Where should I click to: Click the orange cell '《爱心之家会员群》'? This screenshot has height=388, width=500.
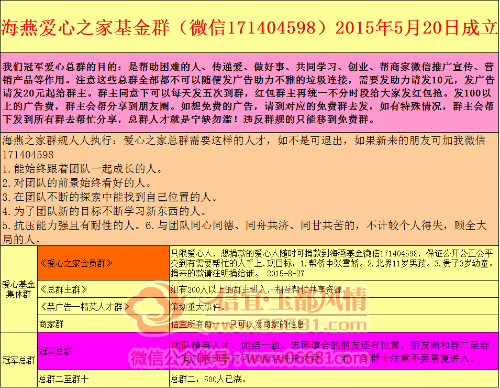pyautogui.click(x=104, y=263)
